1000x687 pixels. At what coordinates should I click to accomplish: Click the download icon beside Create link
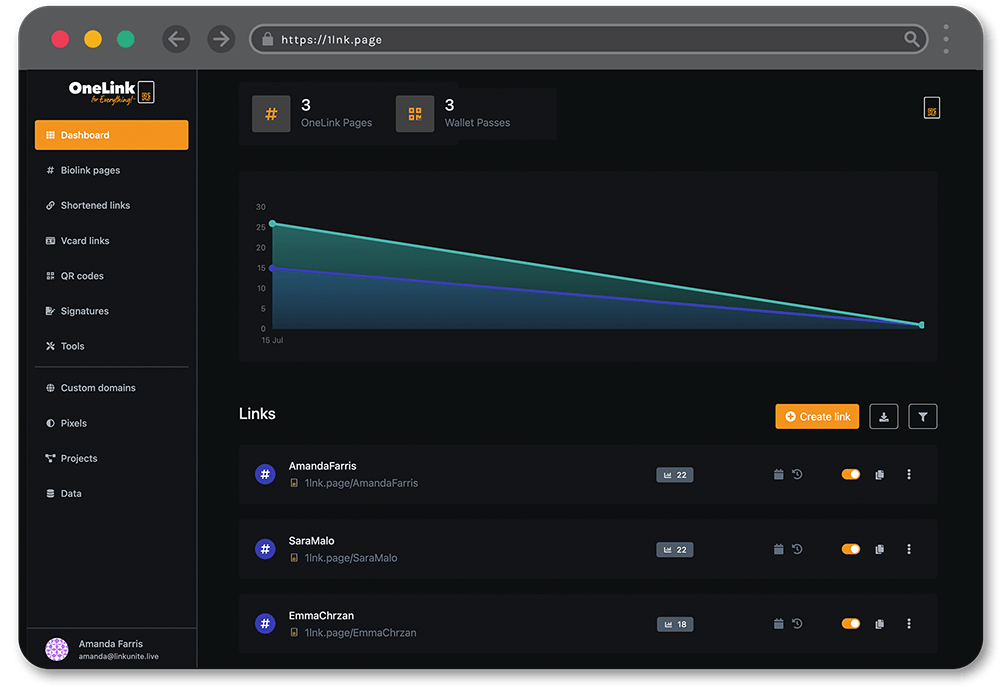(x=883, y=417)
